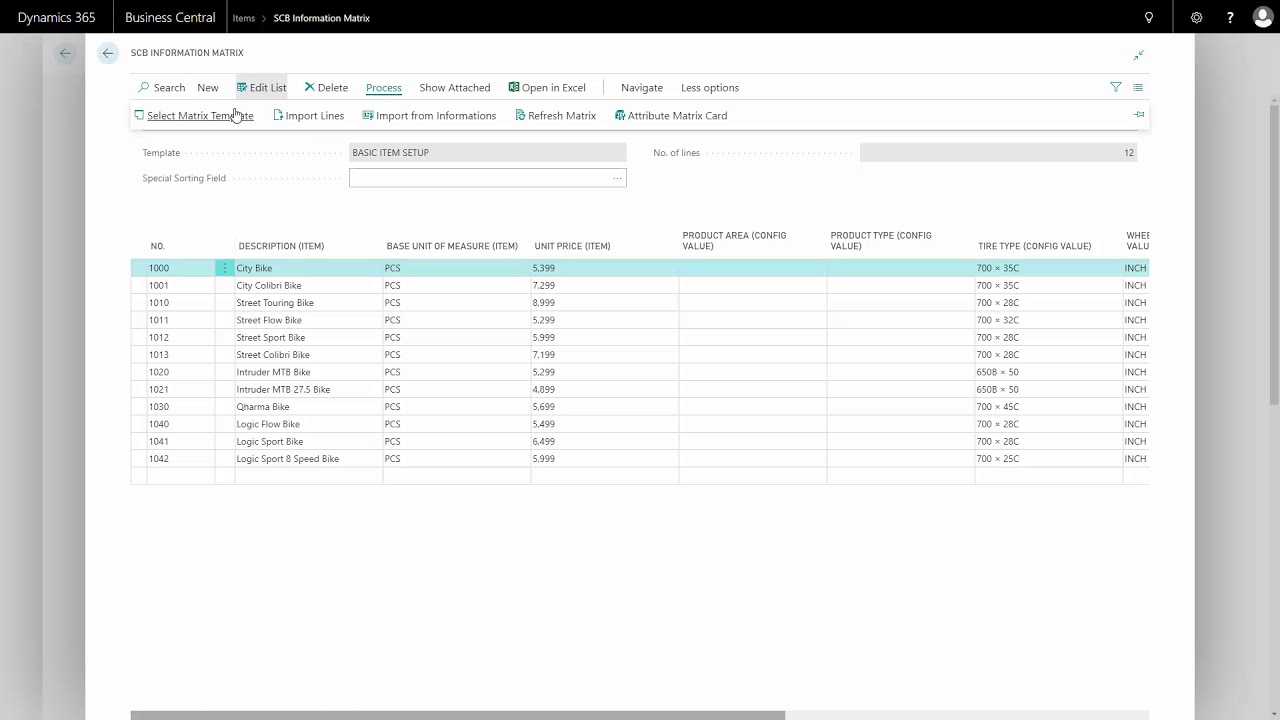Image resolution: width=1280 pixels, height=720 pixels.
Task: Open the help question mark
Action: (1230, 17)
